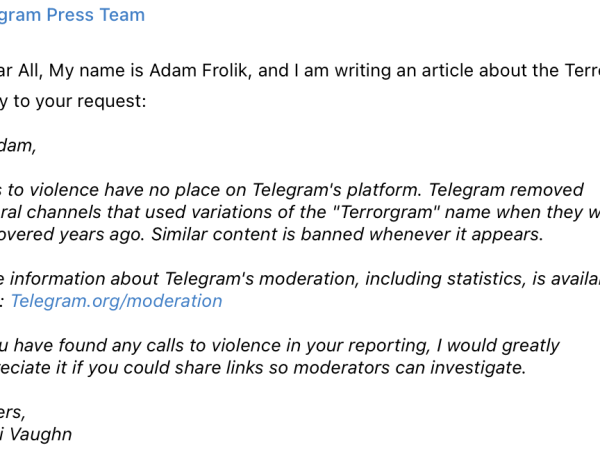
Task: Click the words 'Telegram removed' in the reply
Action: coord(505,190)
